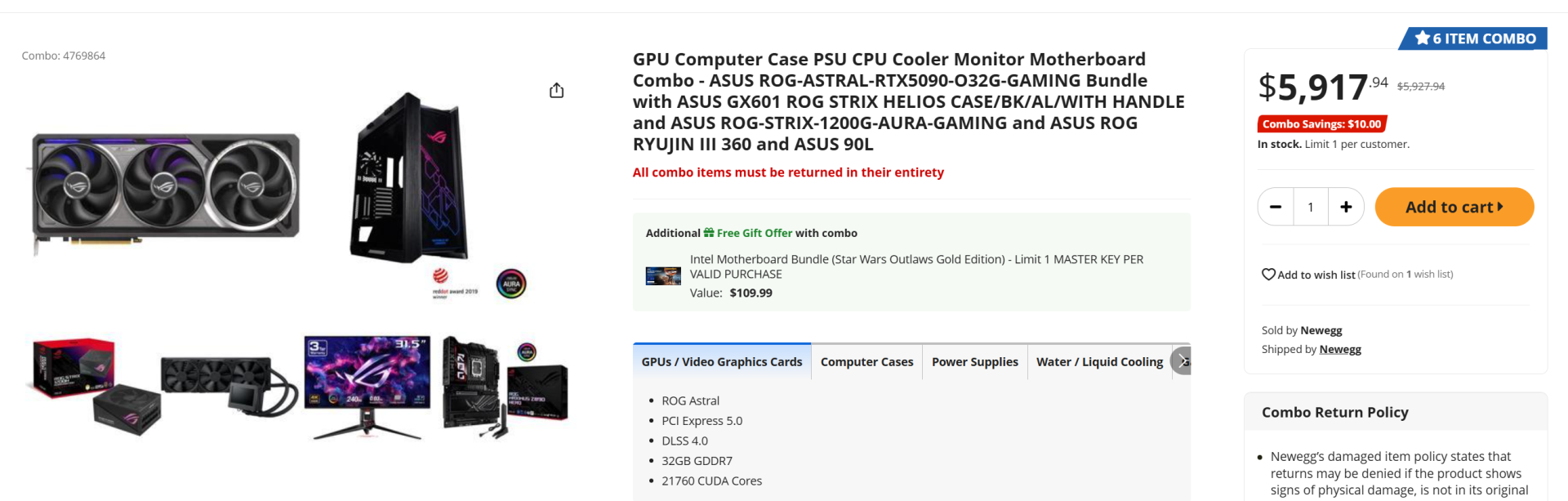View the ROG monitor product thumbnail
Image resolution: width=1568 pixels, height=501 pixels.
(x=367, y=384)
